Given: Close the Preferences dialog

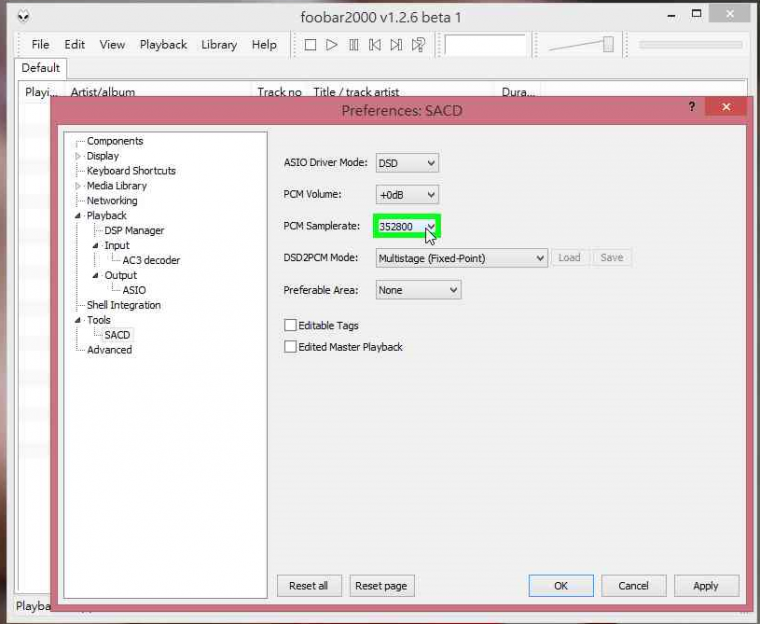Looking at the screenshot, I should pyautogui.click(x=726, y=107).
